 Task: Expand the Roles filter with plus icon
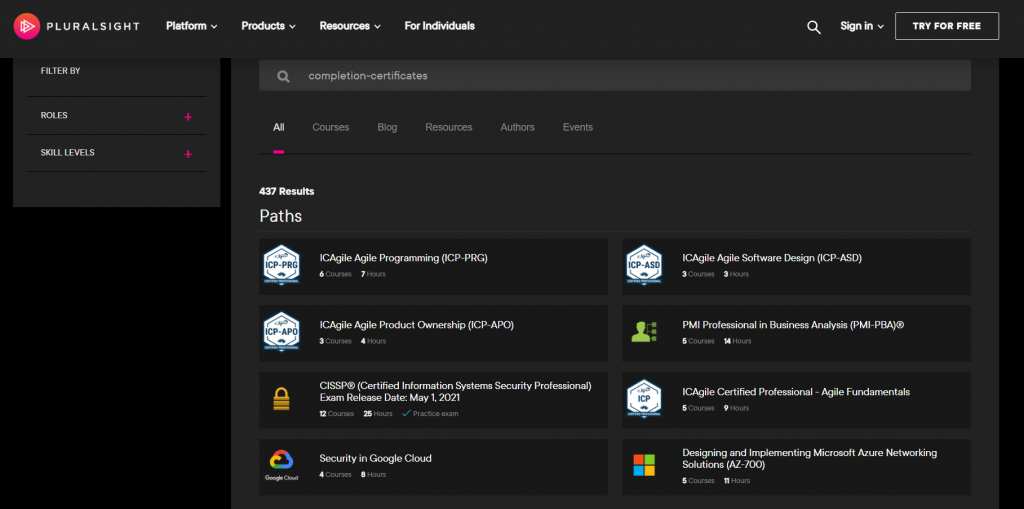188,117
